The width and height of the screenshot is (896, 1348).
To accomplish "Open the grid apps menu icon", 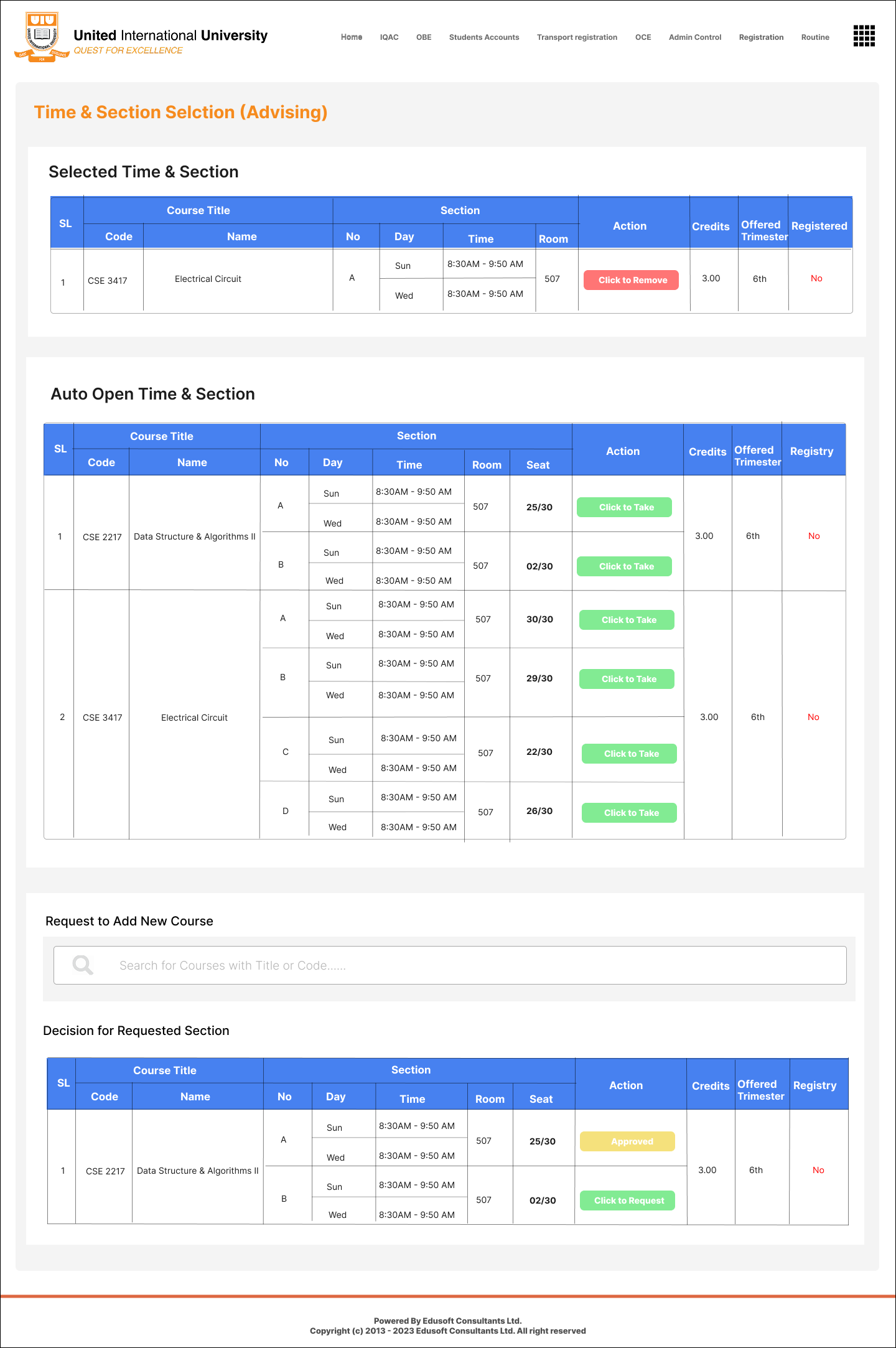I will click(864, 36).
